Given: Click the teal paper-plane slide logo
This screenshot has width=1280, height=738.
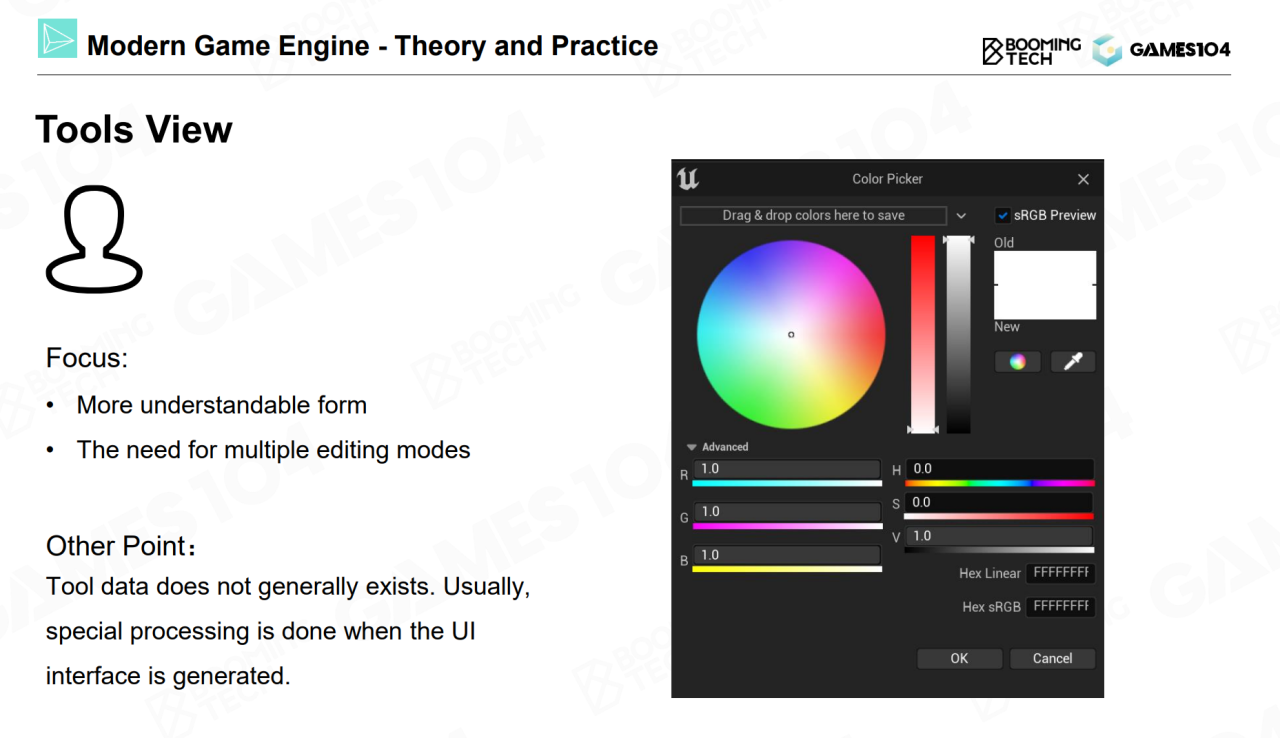Looking at the screenshot, I should tap(57, 39).
